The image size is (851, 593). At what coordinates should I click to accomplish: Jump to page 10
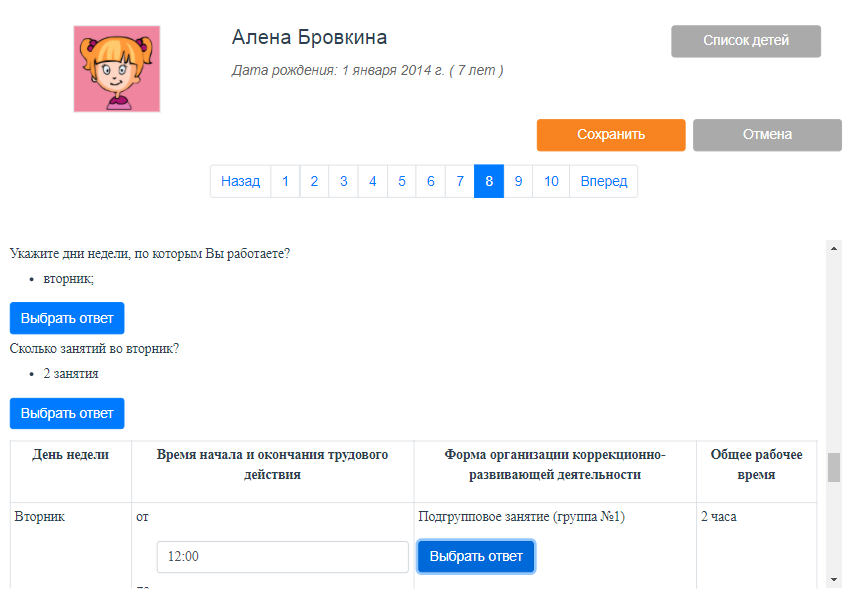coord(551,181)
